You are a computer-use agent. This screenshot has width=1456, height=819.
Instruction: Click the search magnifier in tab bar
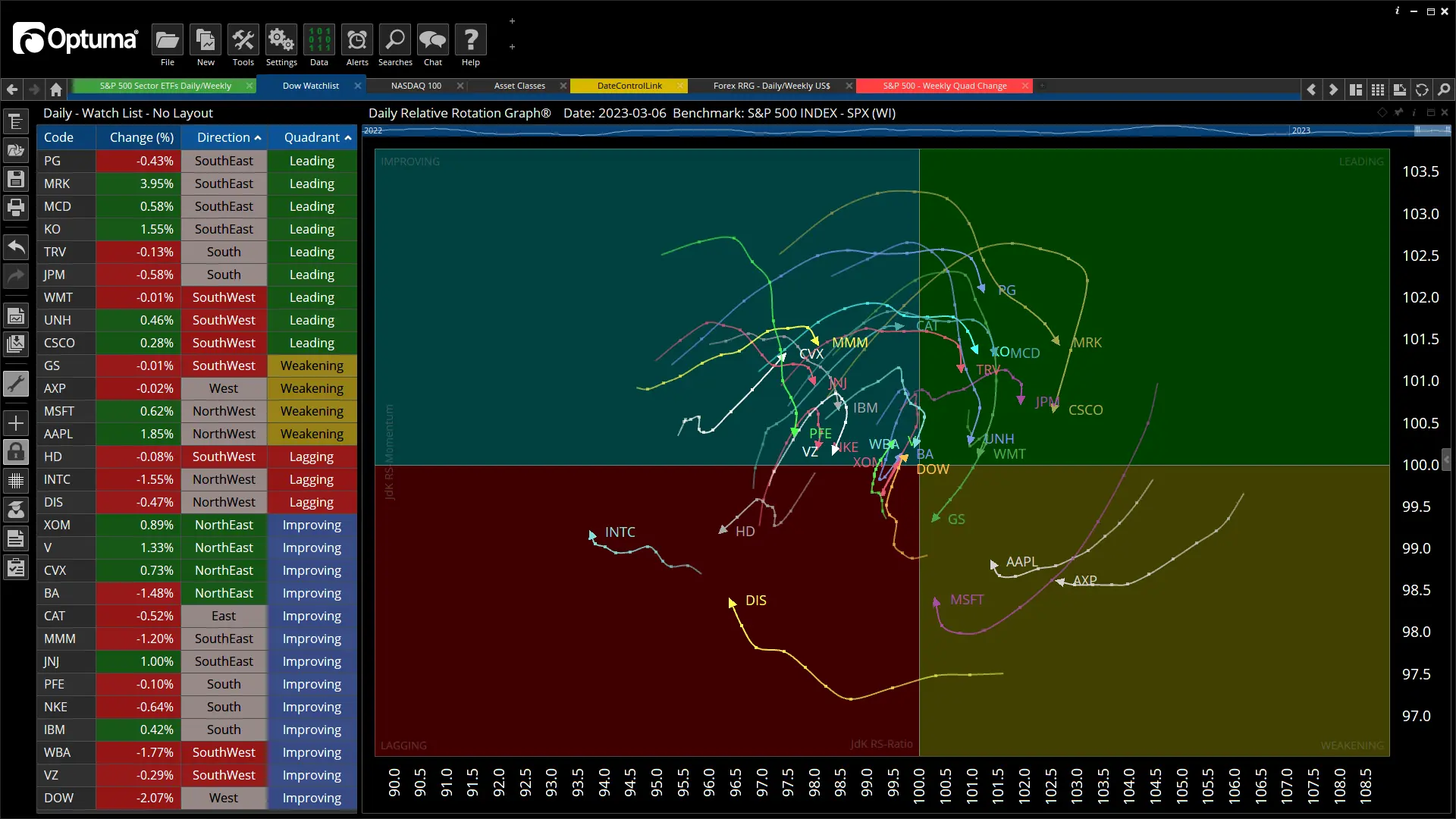[1444, 89]
